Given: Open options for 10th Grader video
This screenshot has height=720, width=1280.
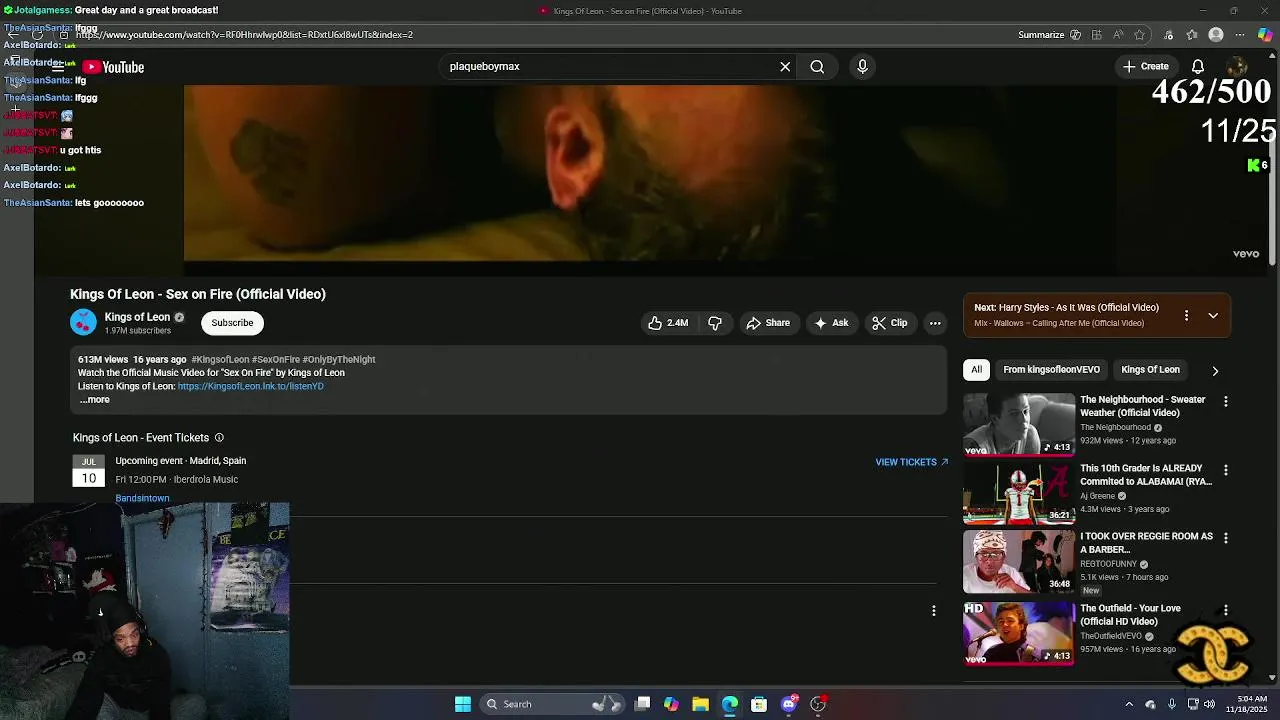Looking at the screenshot, I should (1226, 470).
